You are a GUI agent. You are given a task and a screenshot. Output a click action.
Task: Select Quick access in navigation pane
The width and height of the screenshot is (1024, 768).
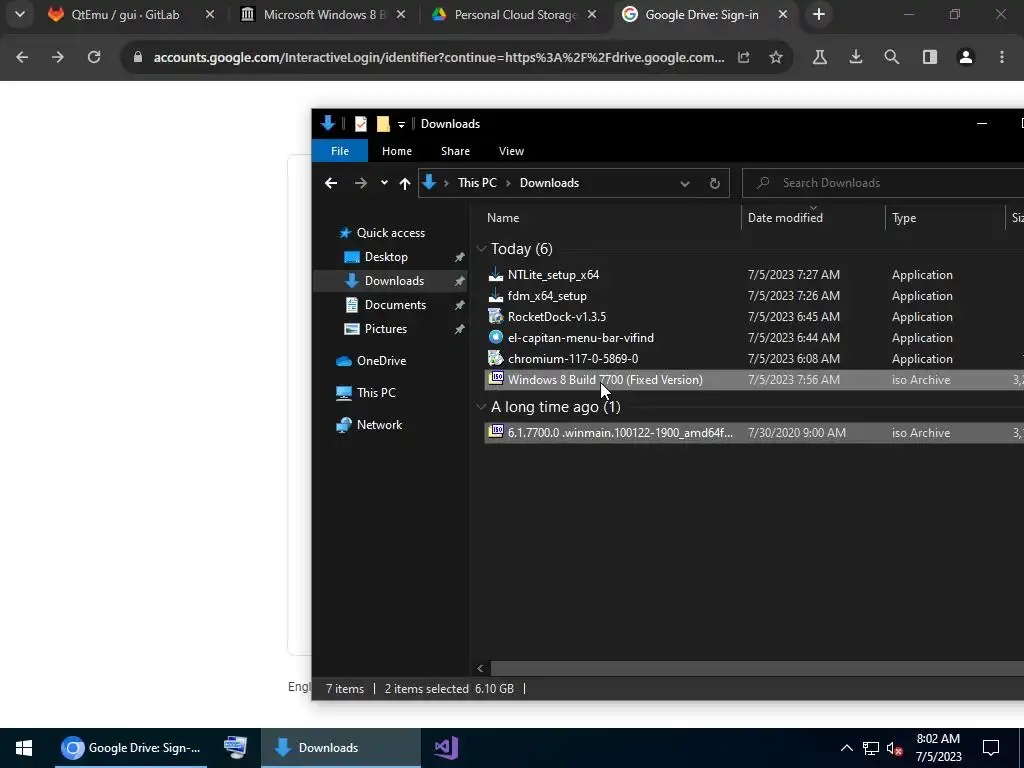click(391, 232)
